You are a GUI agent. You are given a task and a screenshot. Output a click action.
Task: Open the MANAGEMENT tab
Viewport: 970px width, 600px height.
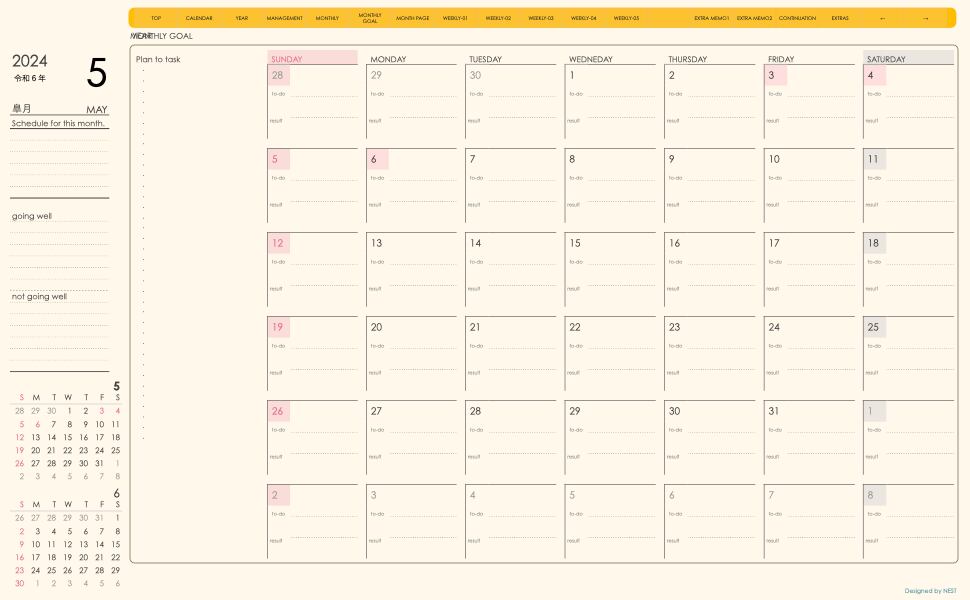(x=285, y=18)
